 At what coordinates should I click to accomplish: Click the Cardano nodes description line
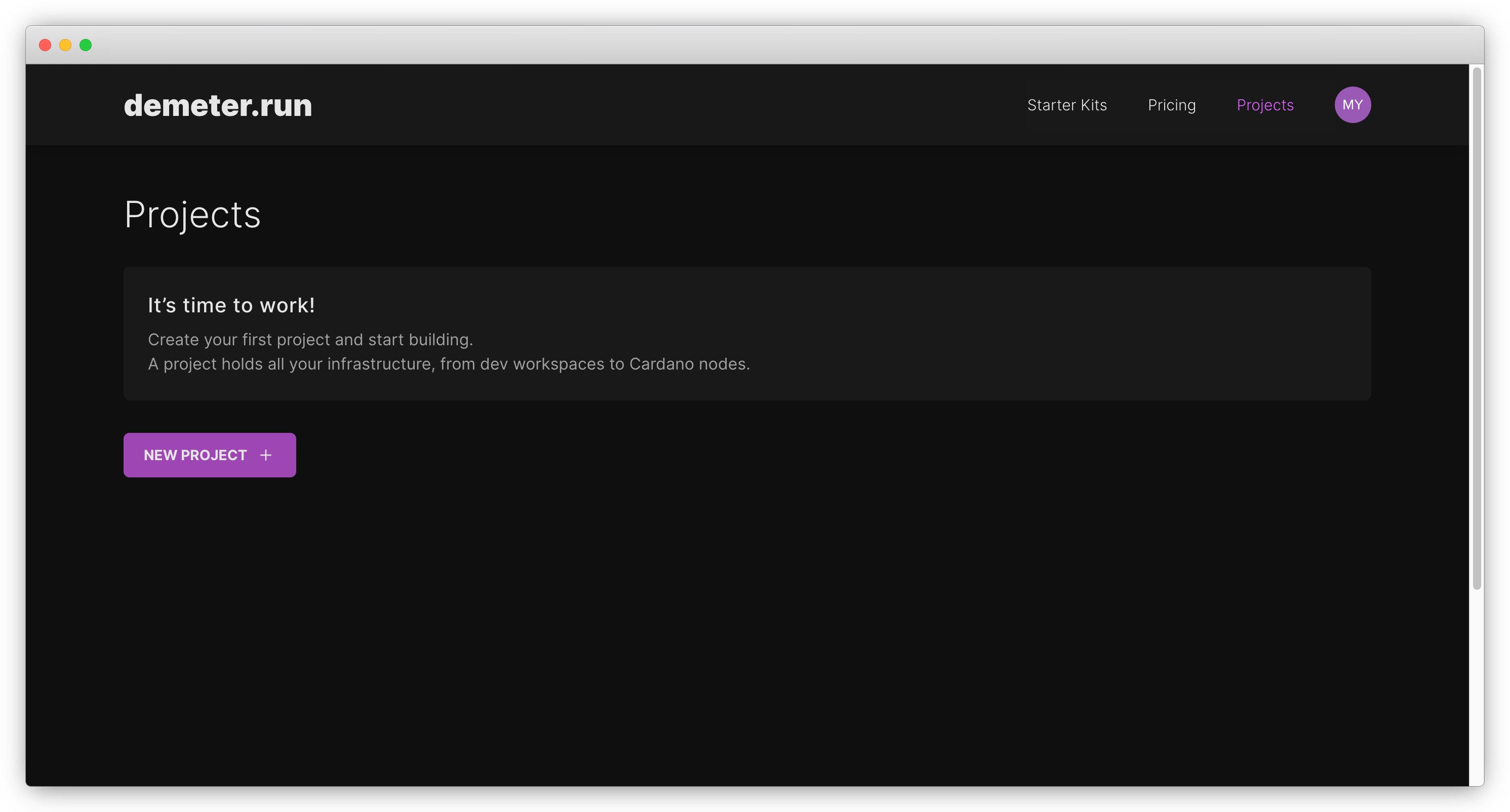coord(449,364)
